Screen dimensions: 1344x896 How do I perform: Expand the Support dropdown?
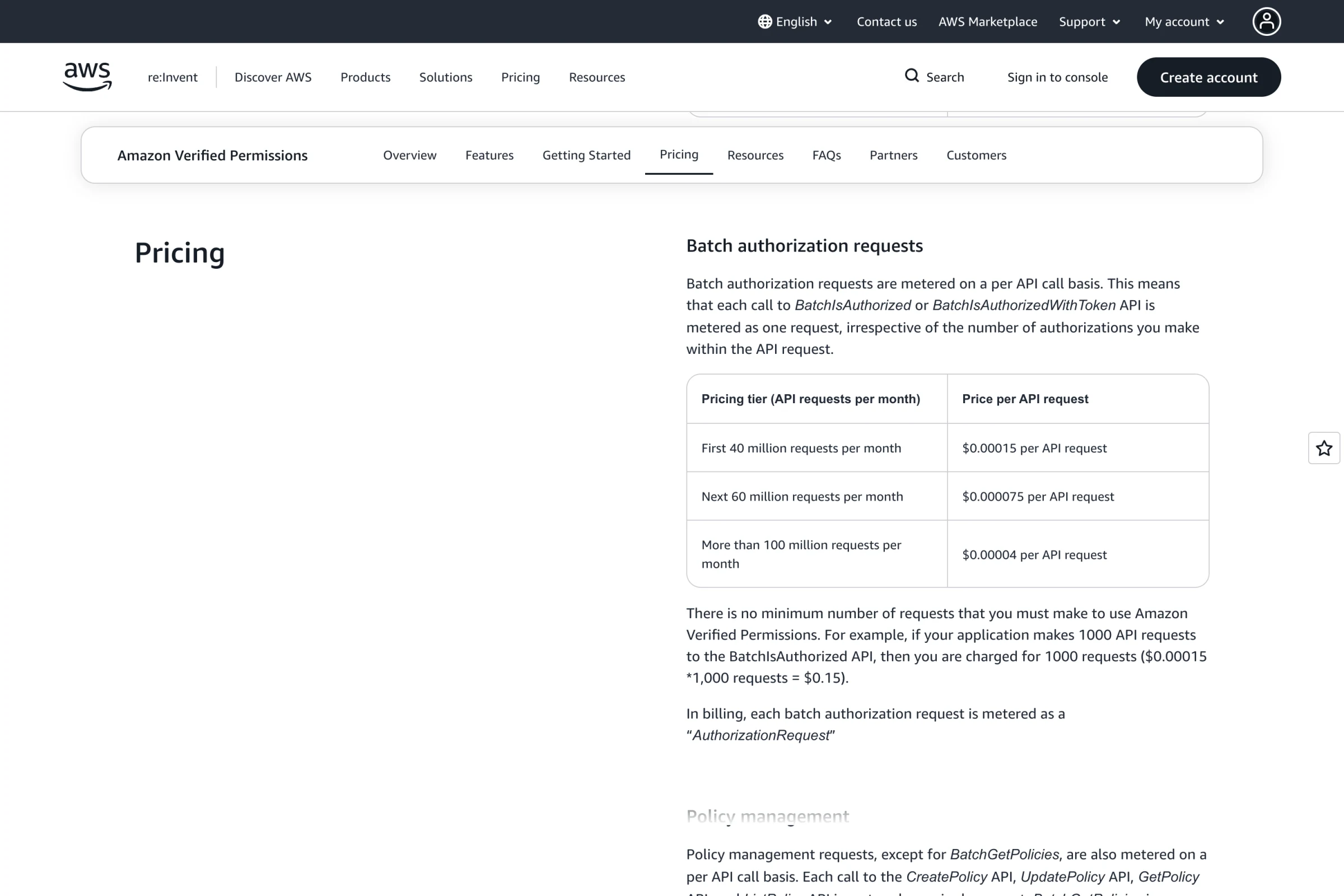tap(1089, 22)
